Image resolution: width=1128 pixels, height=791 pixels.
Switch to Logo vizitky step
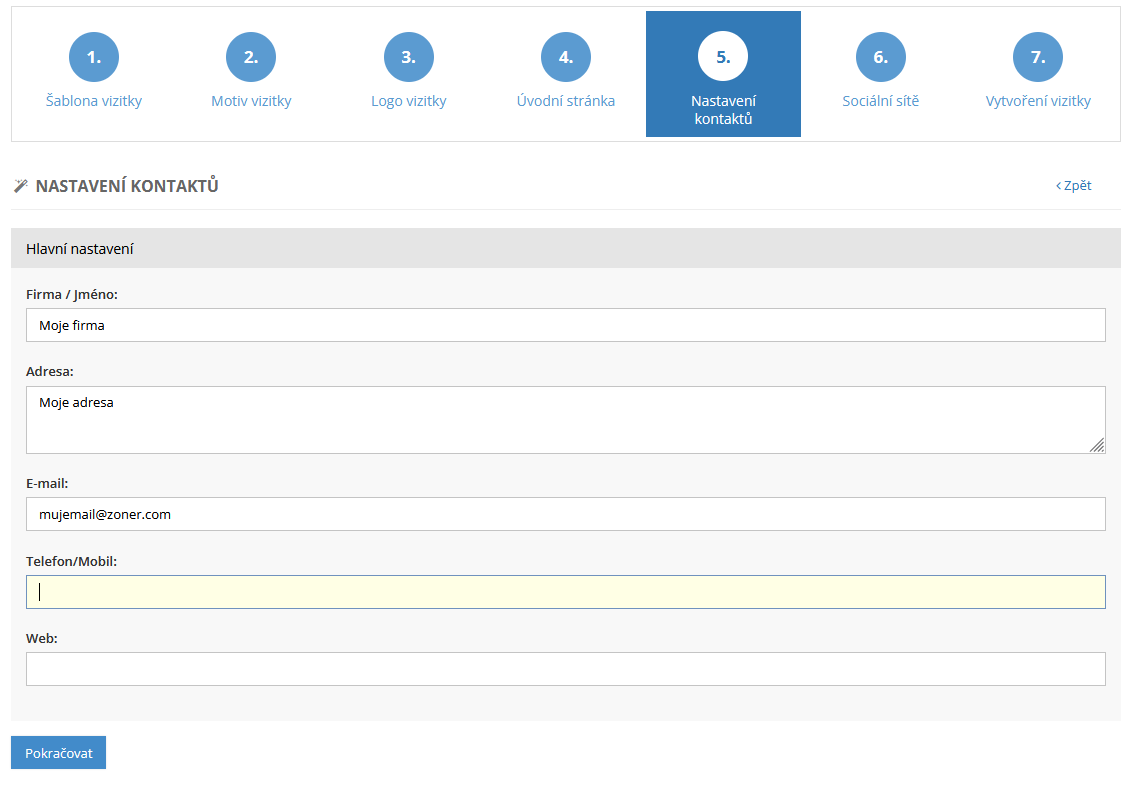[x=408, y=101]
